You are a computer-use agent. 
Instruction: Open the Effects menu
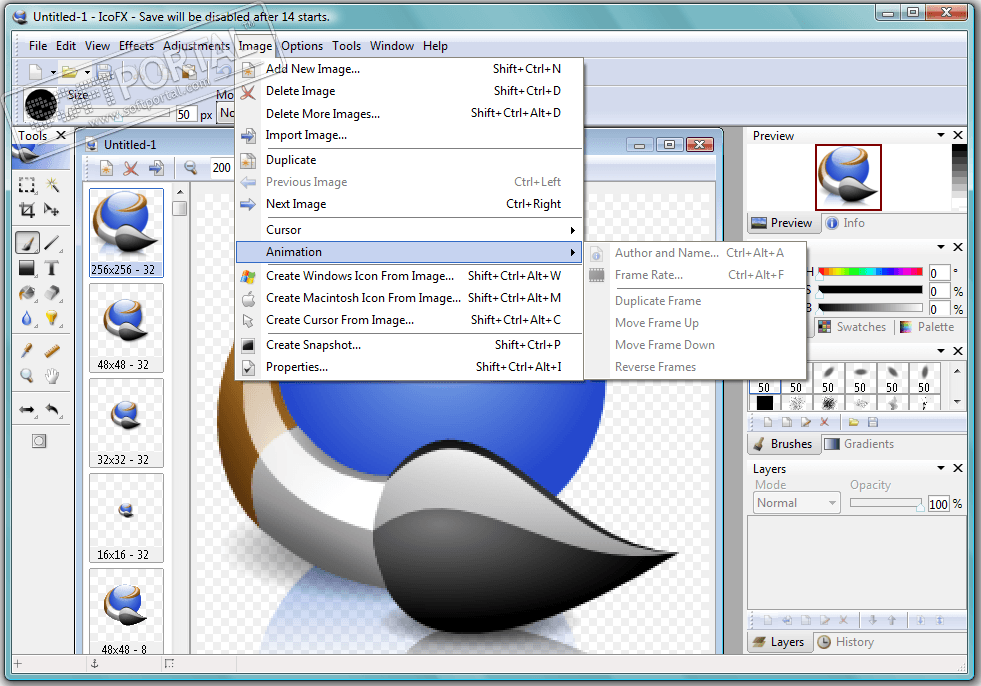tap(136, 46)
